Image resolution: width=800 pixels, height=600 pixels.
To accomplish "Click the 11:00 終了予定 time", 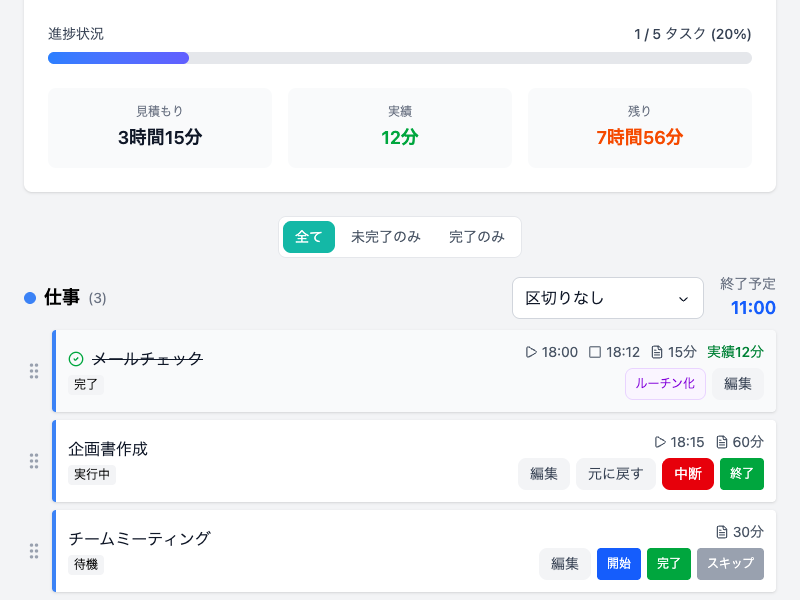I will click(752, 308).
